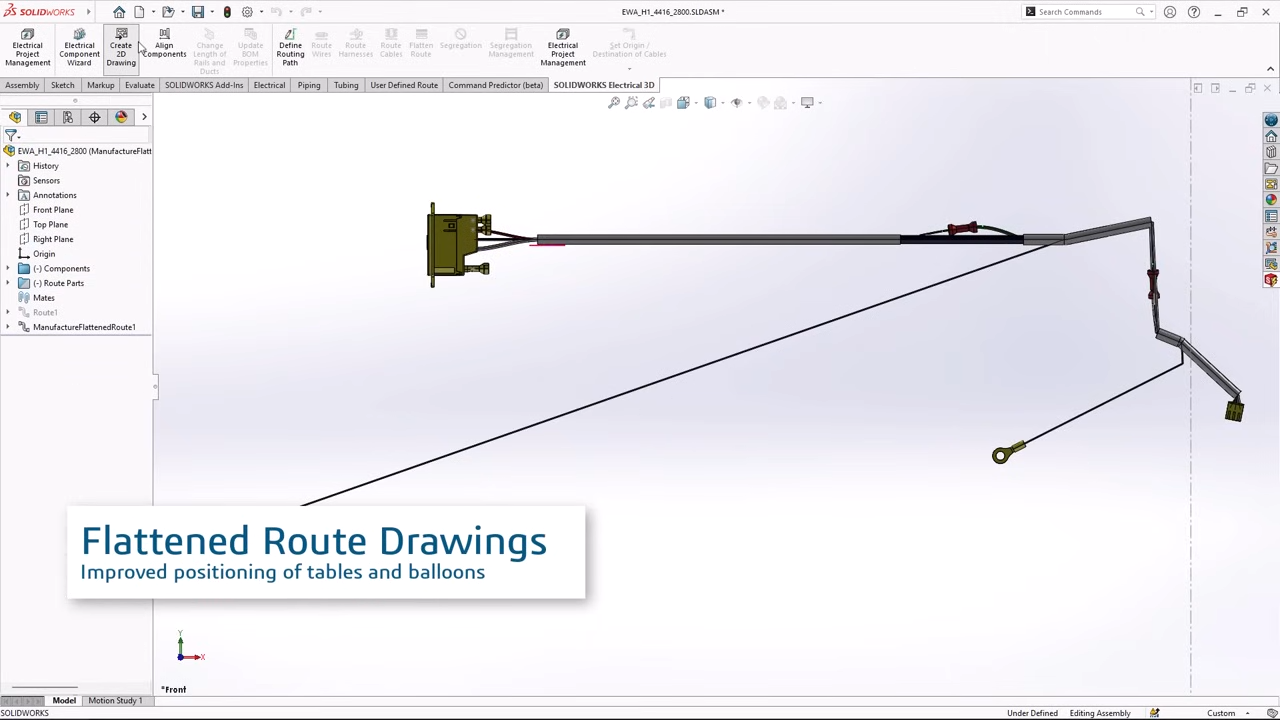This screenshot has width=1280, height=720.
Task: Expand the History node in FeatureManager
Action: click(8, 165)
